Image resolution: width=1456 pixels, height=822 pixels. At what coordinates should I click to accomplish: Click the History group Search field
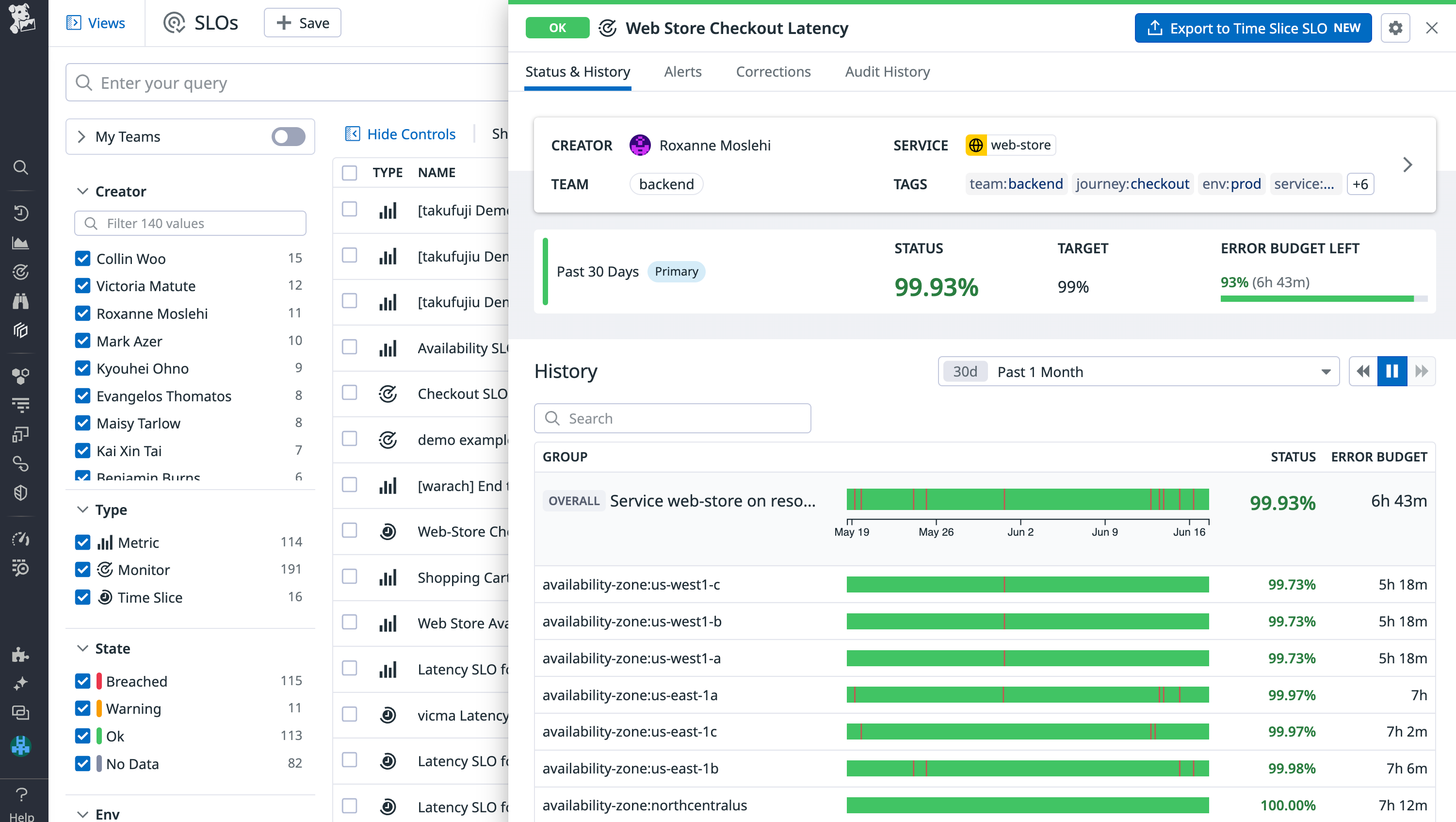[672, 418]
